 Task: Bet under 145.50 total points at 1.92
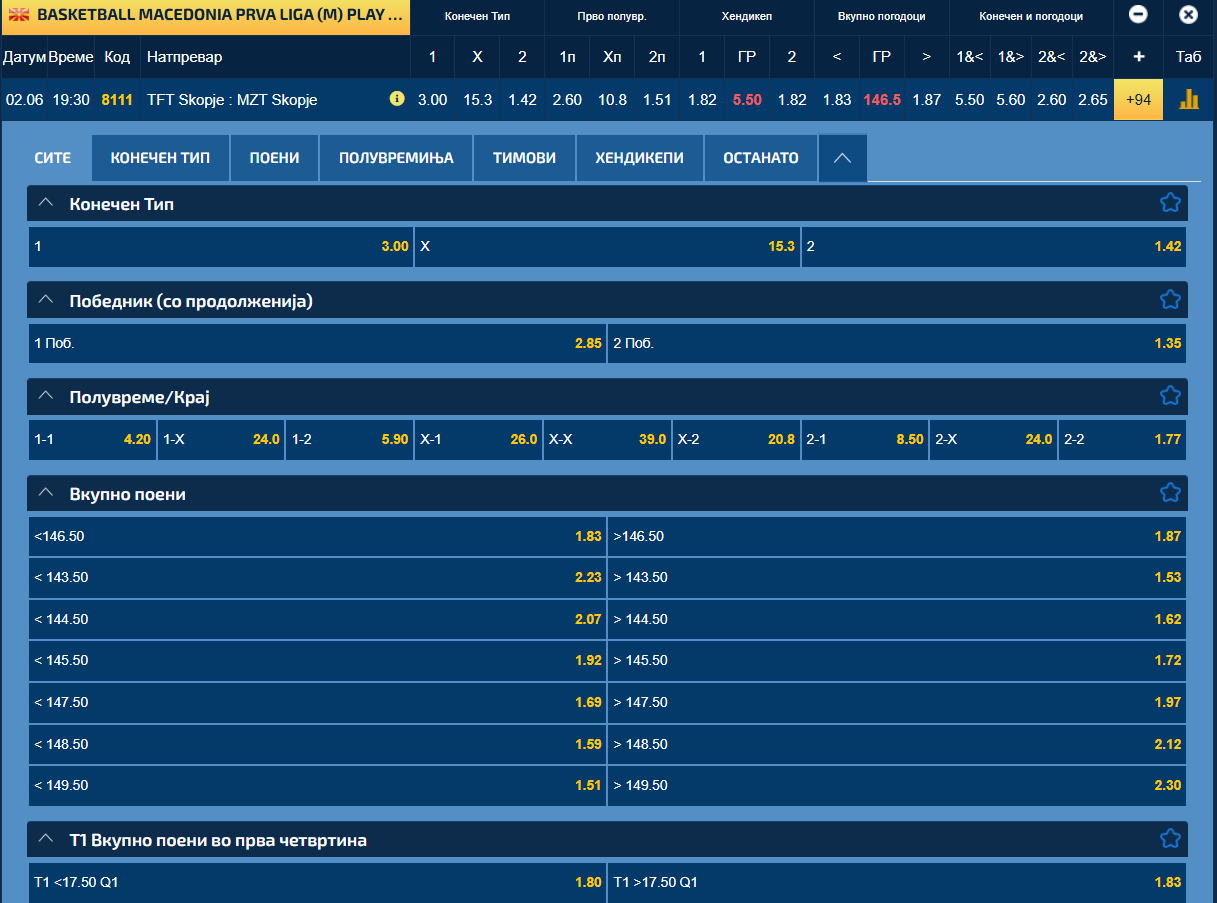317,660
